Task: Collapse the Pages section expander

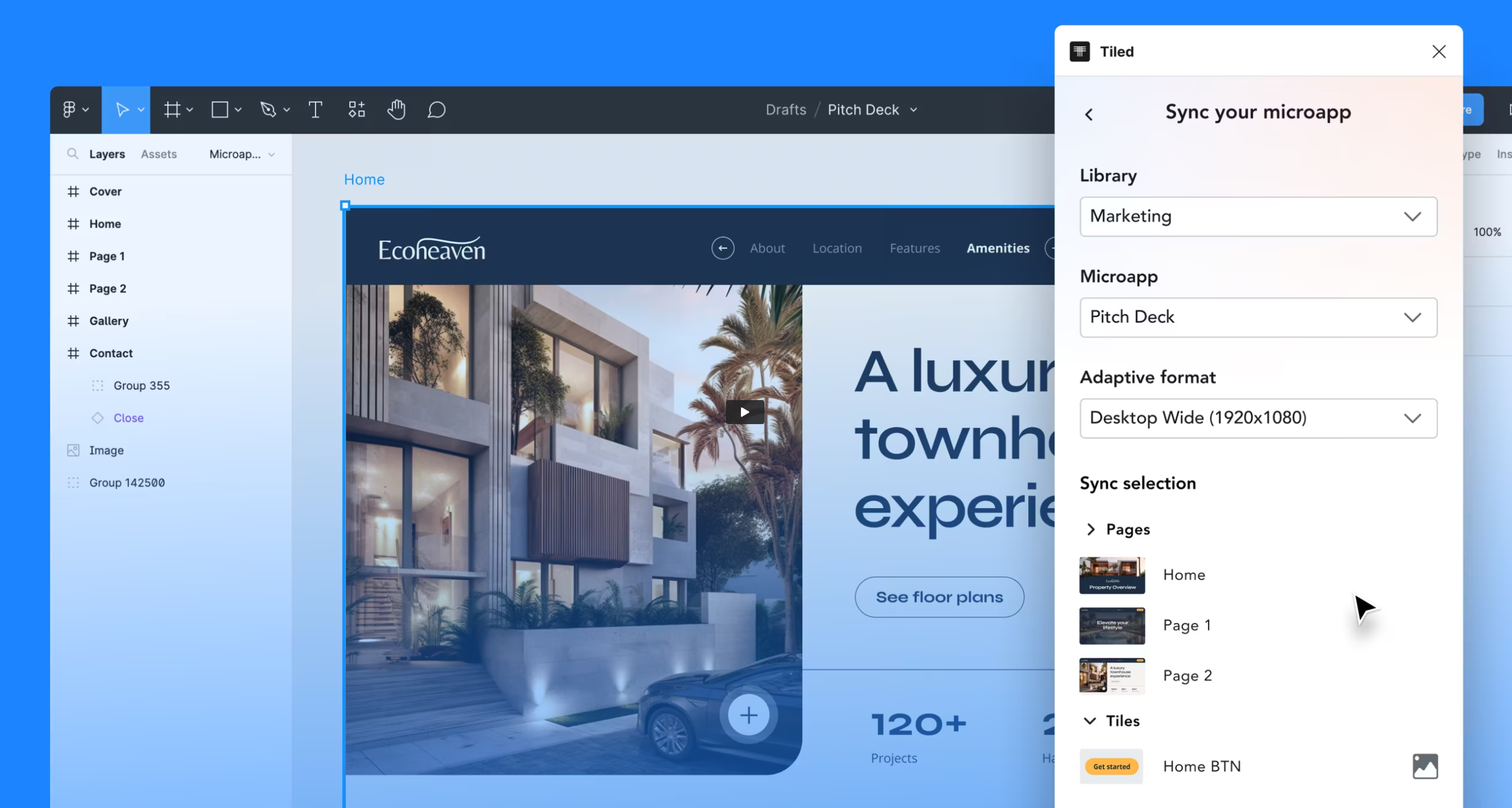Action: tap(1091, 529)
